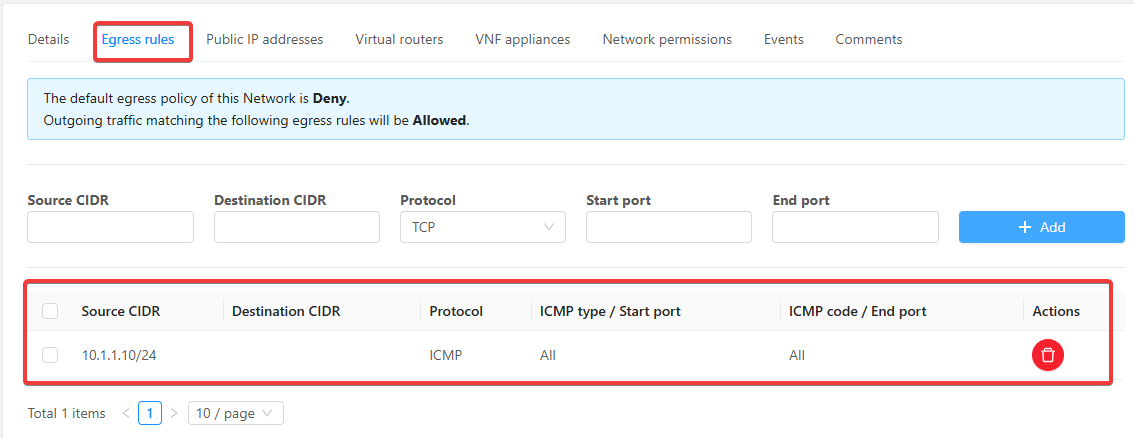Screen dimensions: 1134x438
Task: Go to next page arrow
Action: pyautogui.click(x=174, y=413)
